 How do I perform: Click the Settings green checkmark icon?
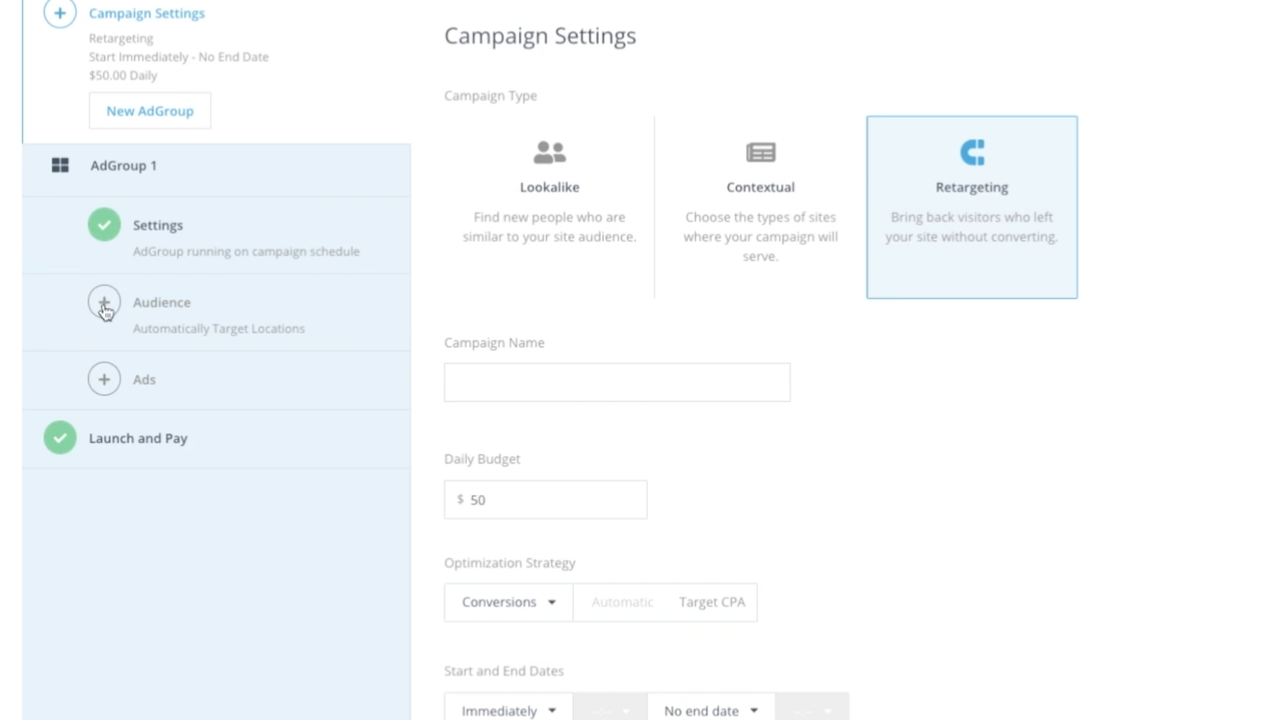[x=104, y=225]
